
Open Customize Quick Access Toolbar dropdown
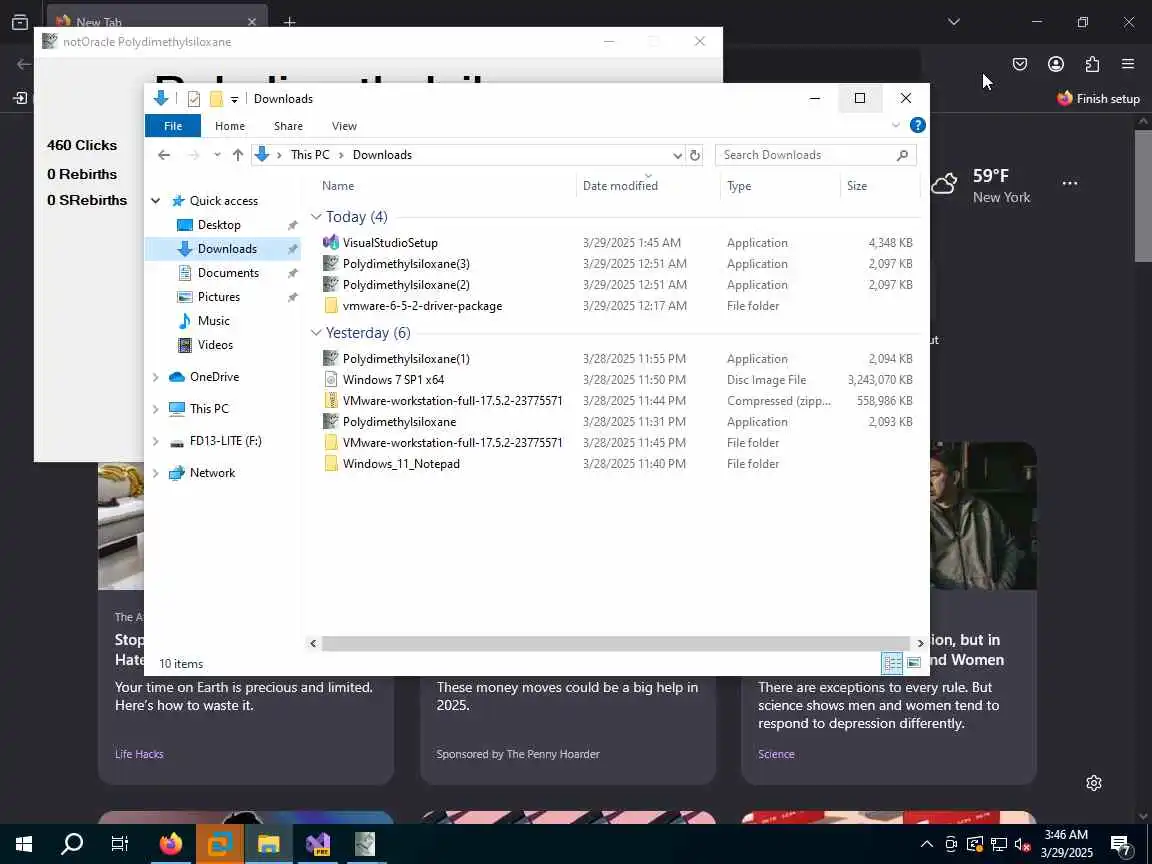(234, 99)
